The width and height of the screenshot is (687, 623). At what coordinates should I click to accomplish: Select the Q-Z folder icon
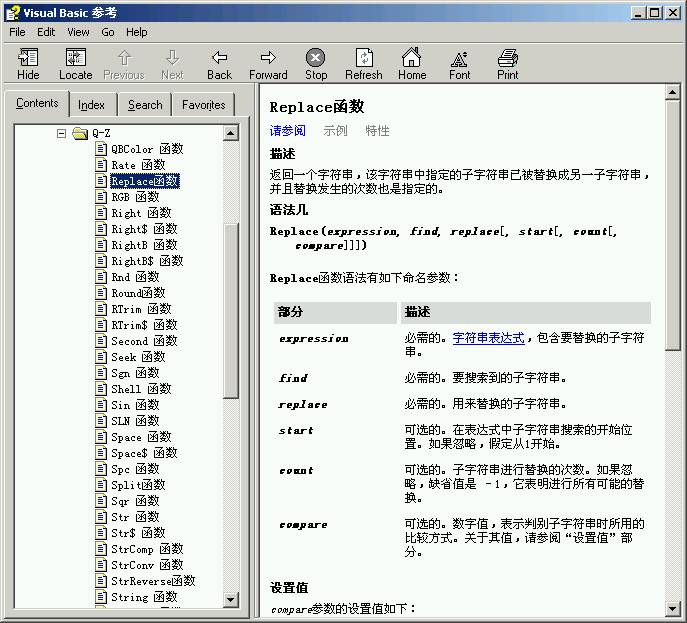point(80,133)
